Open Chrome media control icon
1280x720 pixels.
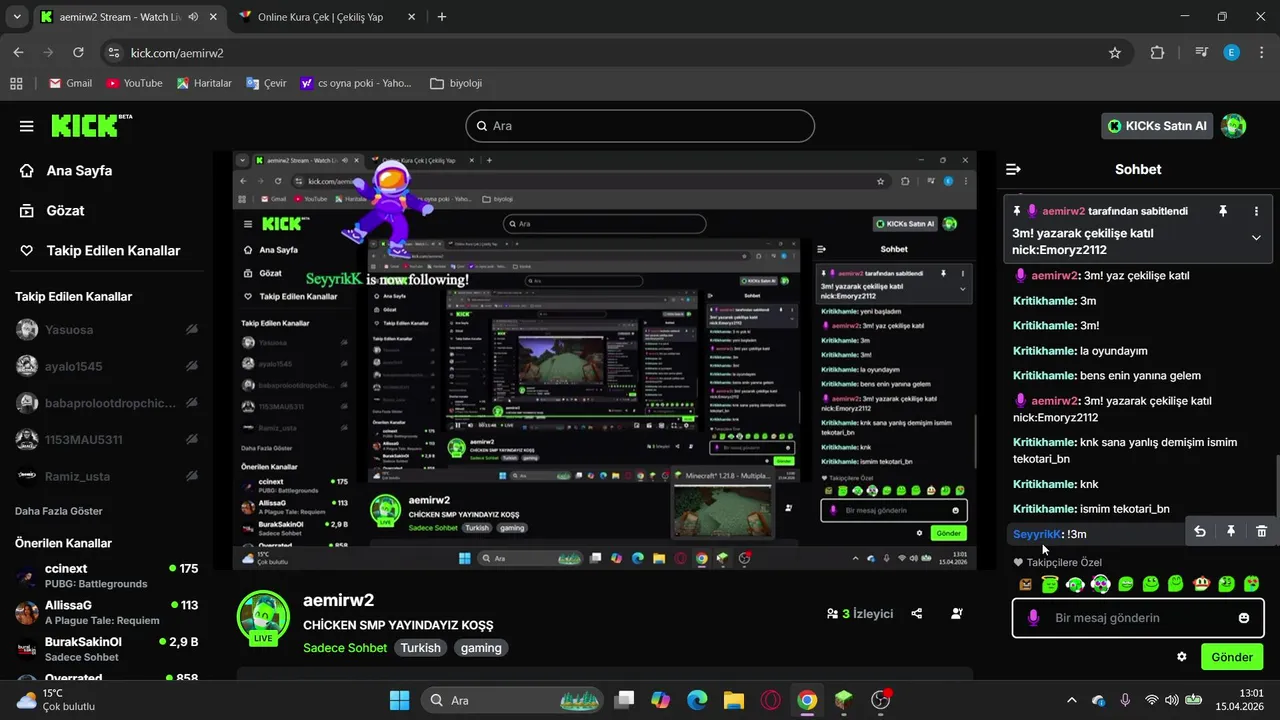coord(1202,53)
